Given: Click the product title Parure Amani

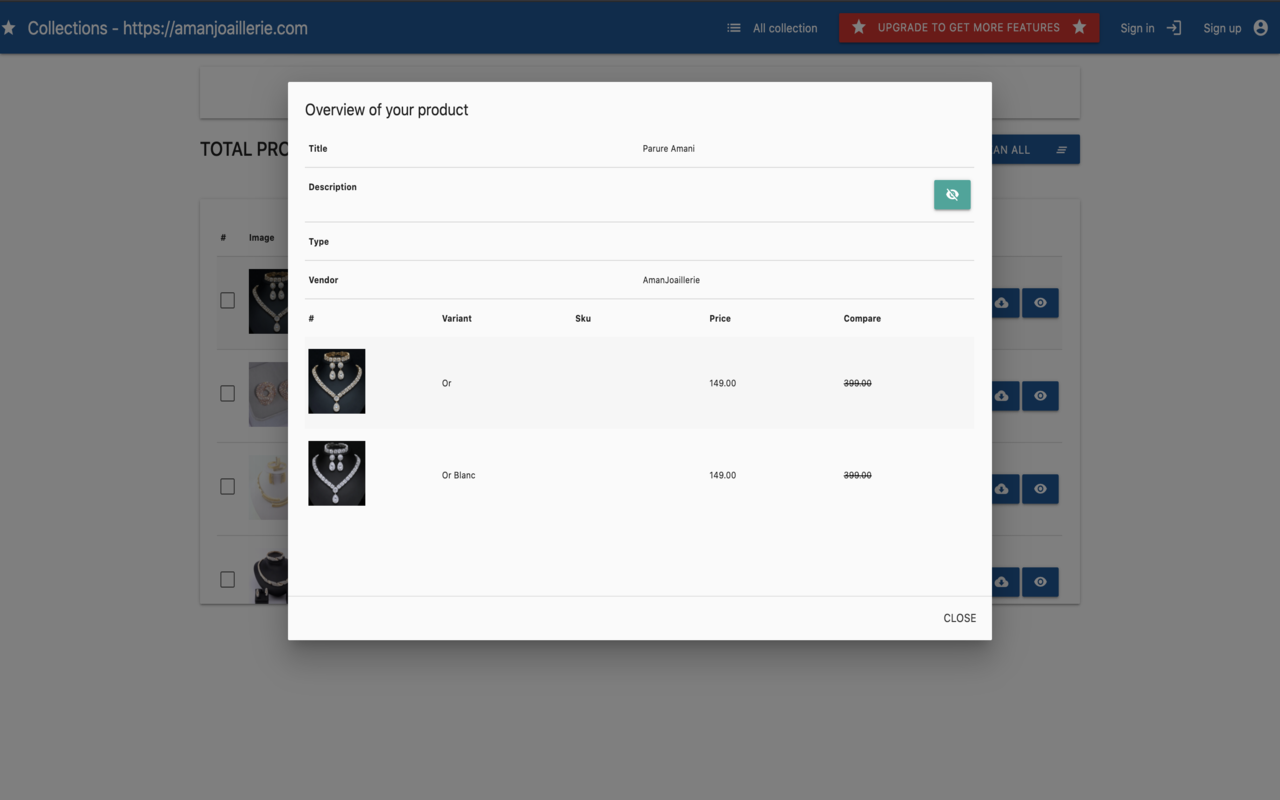Looking at the screenshot, I should (x=671, y=148).
